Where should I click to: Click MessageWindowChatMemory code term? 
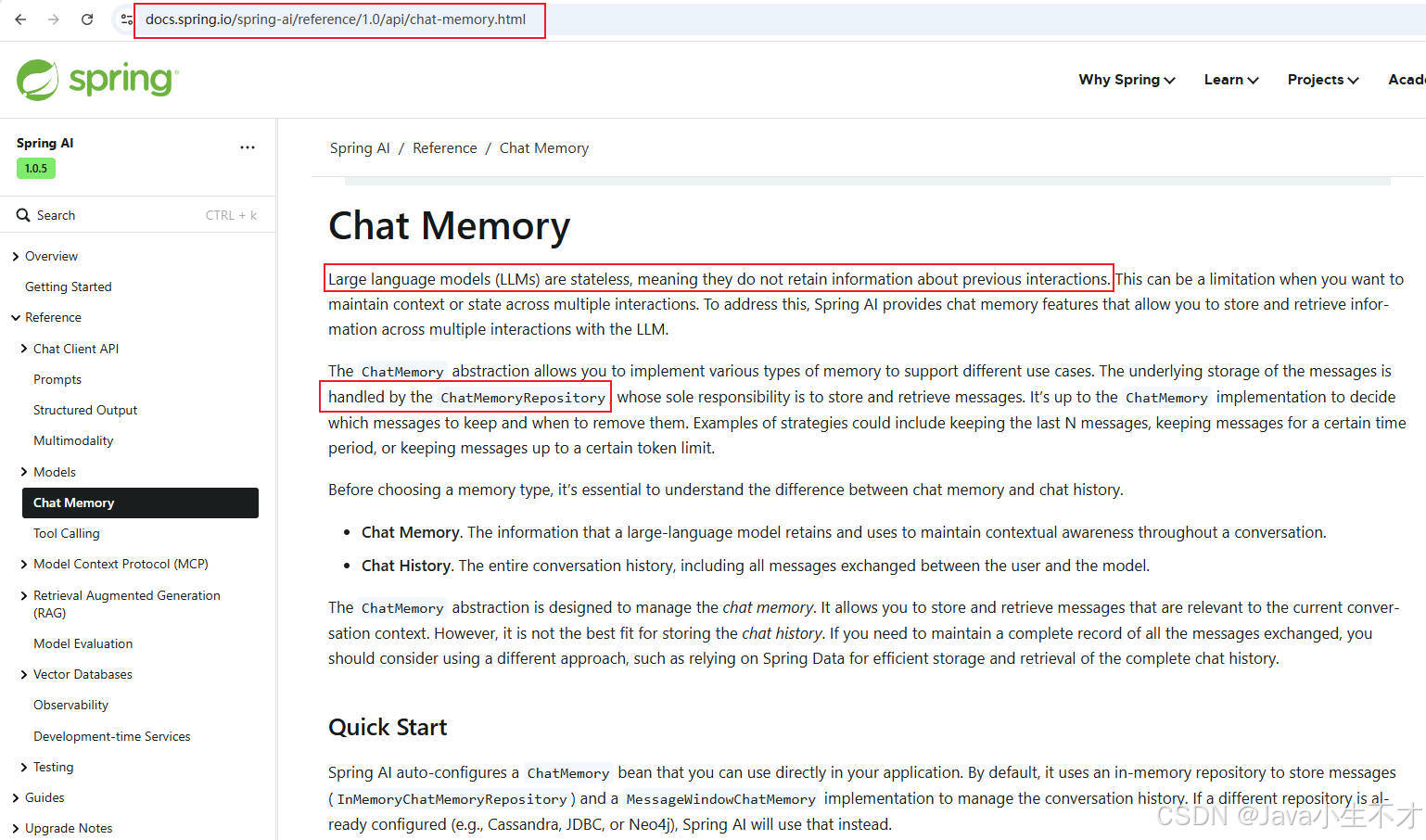(x=720, y=799)
